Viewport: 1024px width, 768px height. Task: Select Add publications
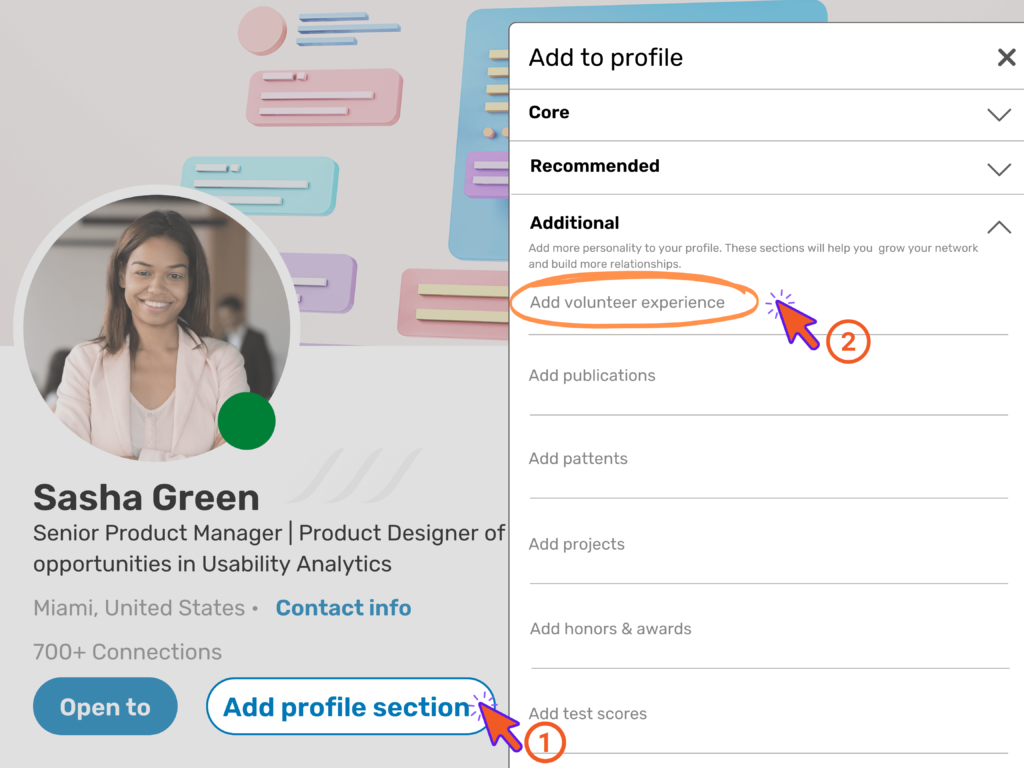[x=592, y=375]
